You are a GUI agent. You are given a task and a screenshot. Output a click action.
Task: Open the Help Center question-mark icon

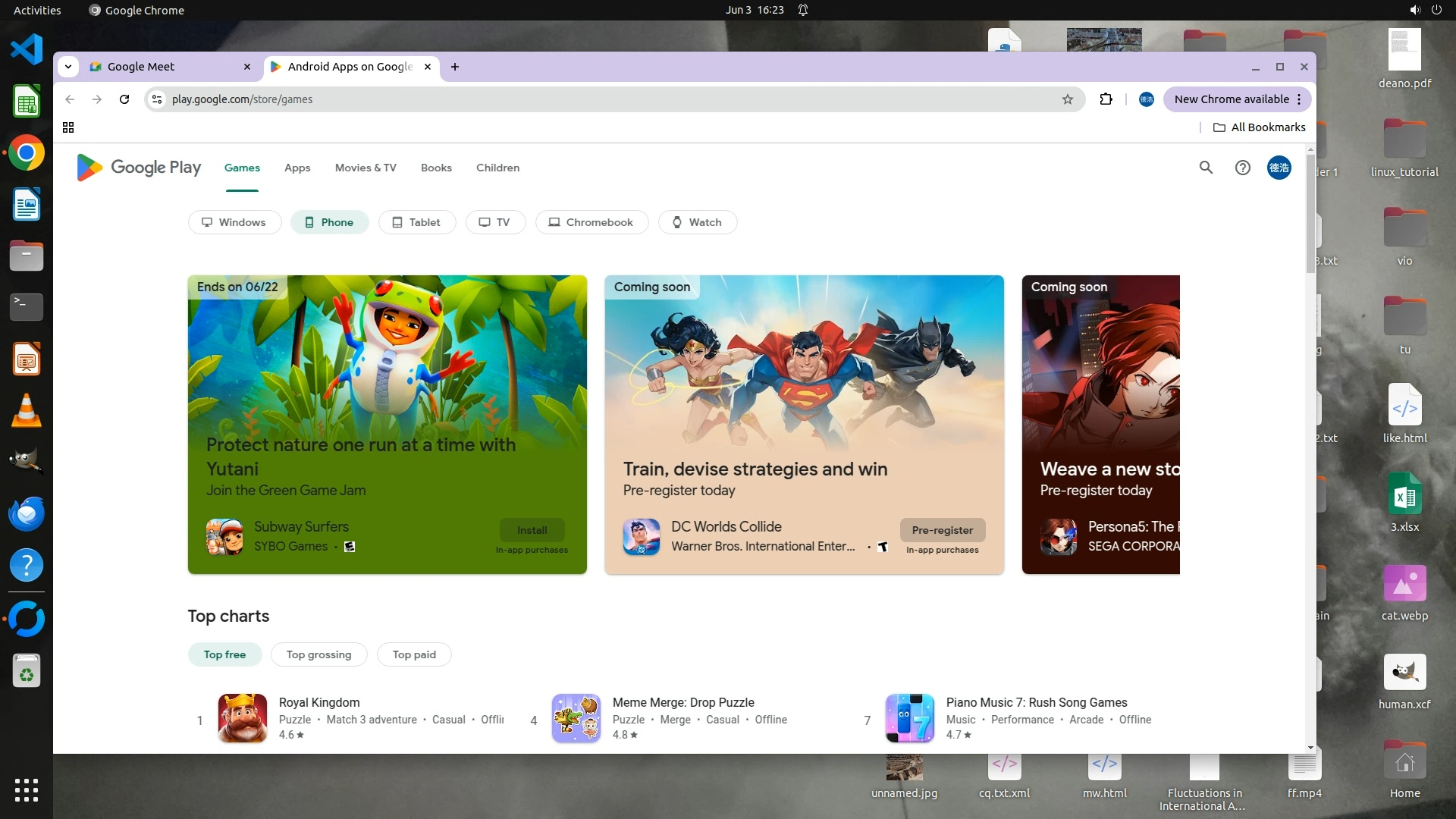click(1242, 168)
